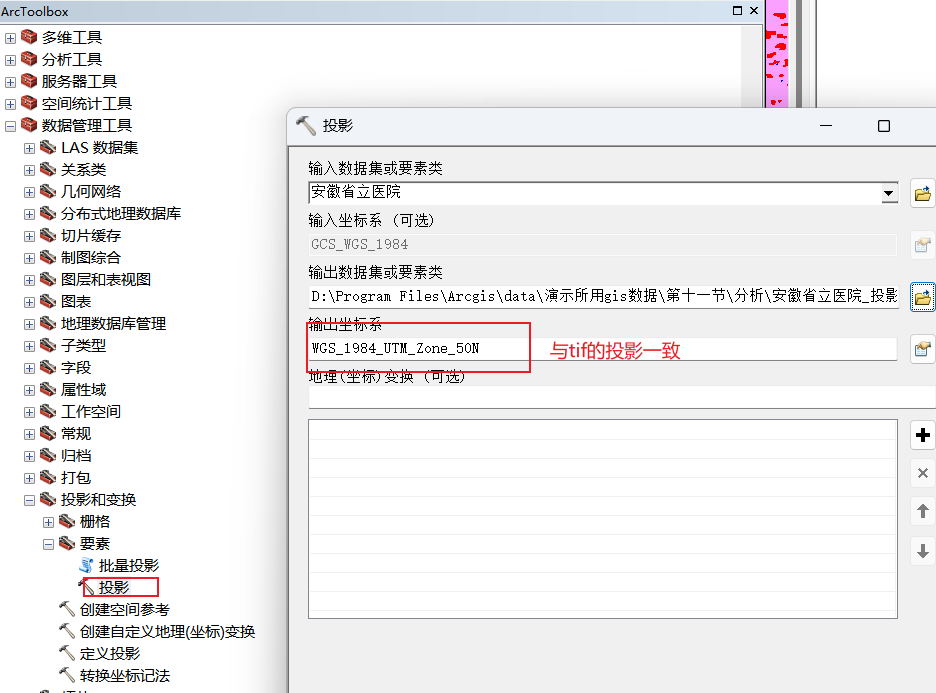Open the input dataset dropdown arrow
This screenshot has height=693, width=936.
(x=888, y=193)
